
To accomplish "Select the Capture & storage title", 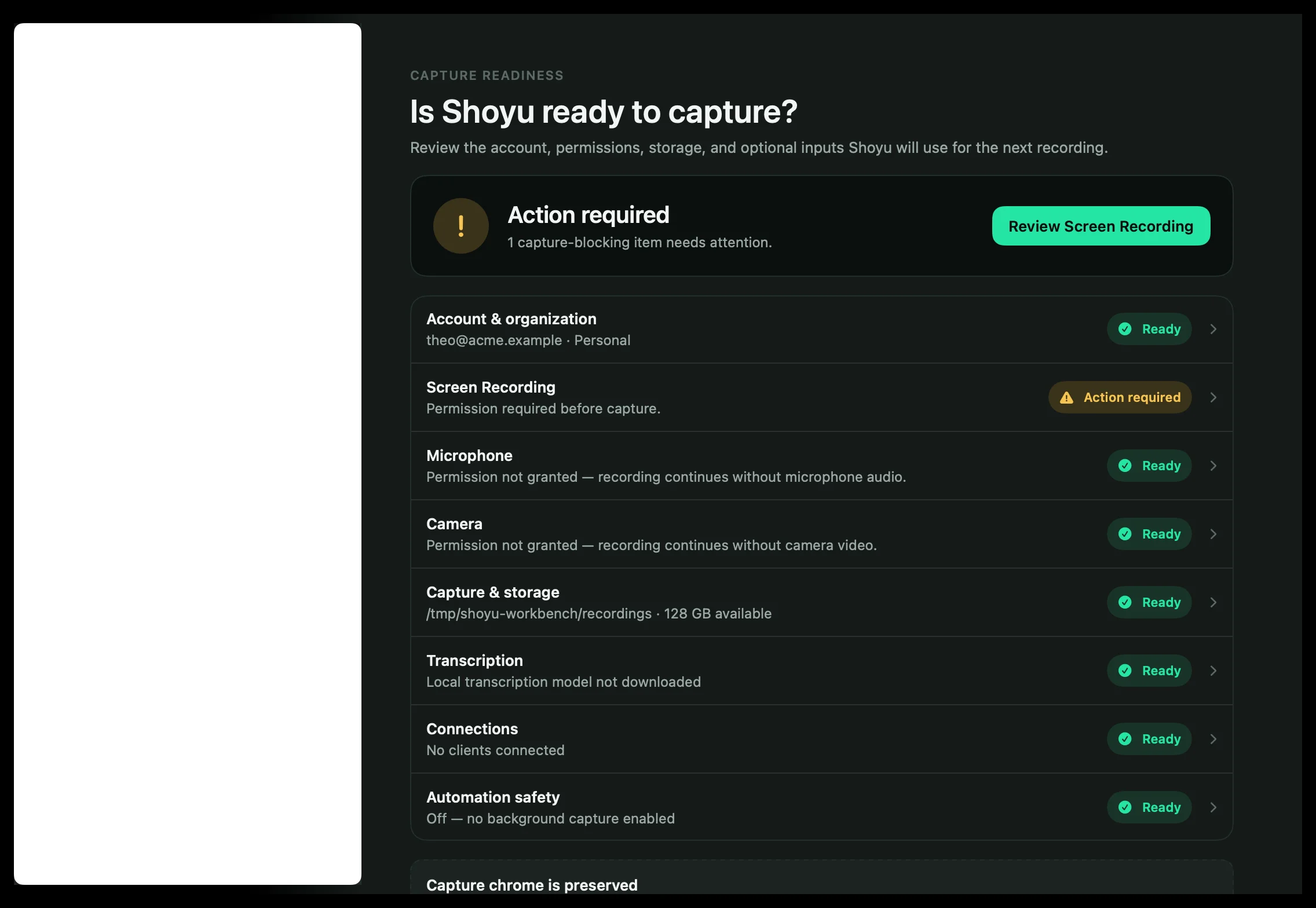I will [x=493, y=592].
